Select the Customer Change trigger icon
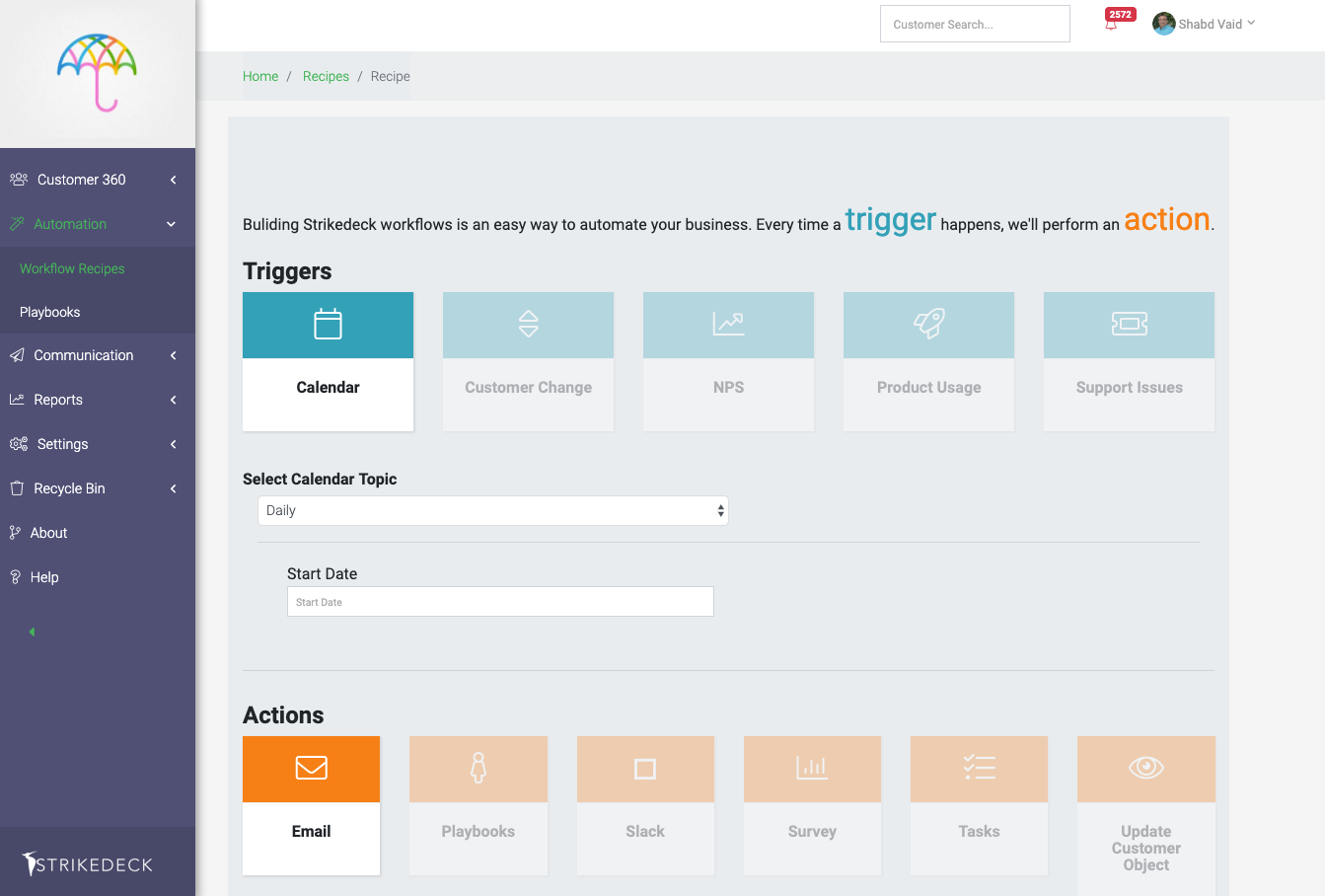Screen dimensions: 1325x896 coord(529,324)
